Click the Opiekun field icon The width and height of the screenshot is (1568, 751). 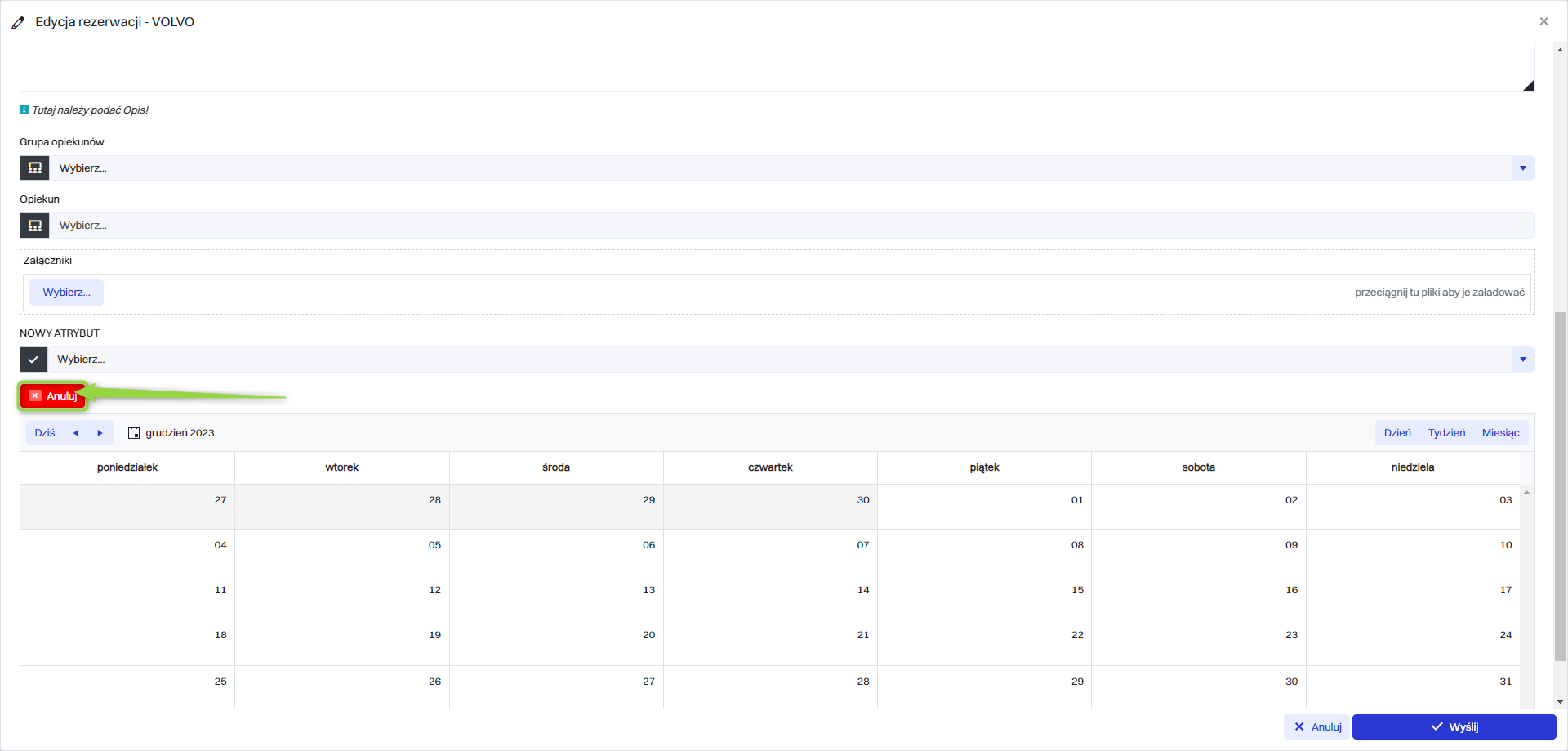click(34, 226)
